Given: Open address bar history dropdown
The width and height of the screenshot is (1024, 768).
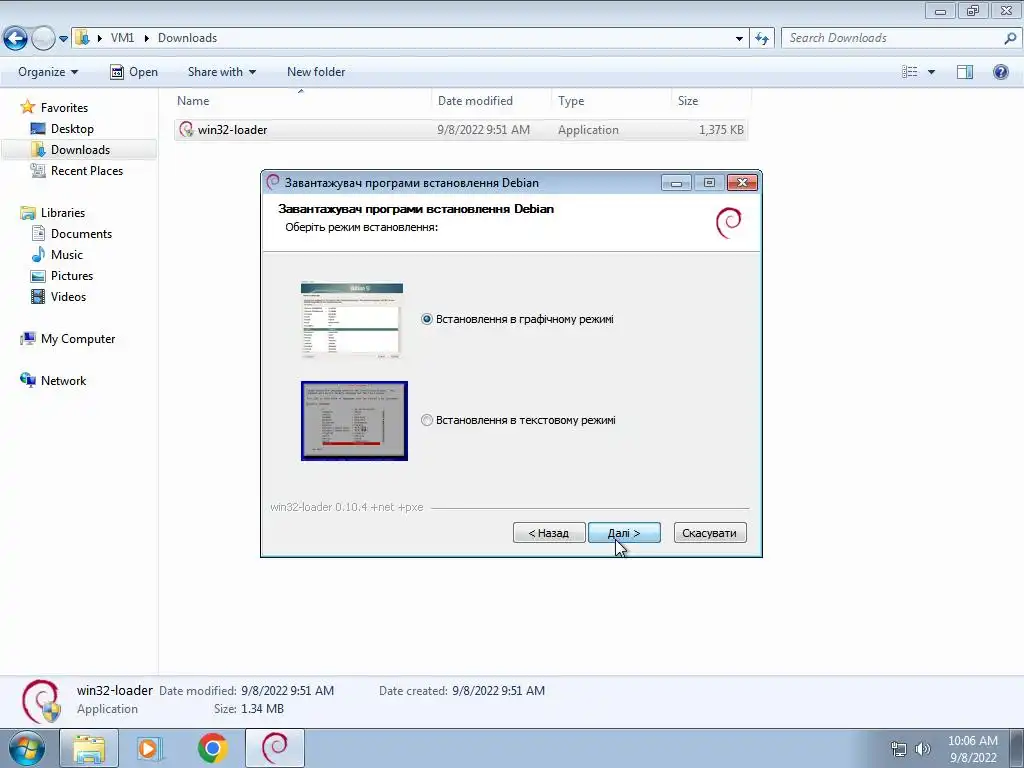Looking at the screenshot, I should tap(739, 39).
